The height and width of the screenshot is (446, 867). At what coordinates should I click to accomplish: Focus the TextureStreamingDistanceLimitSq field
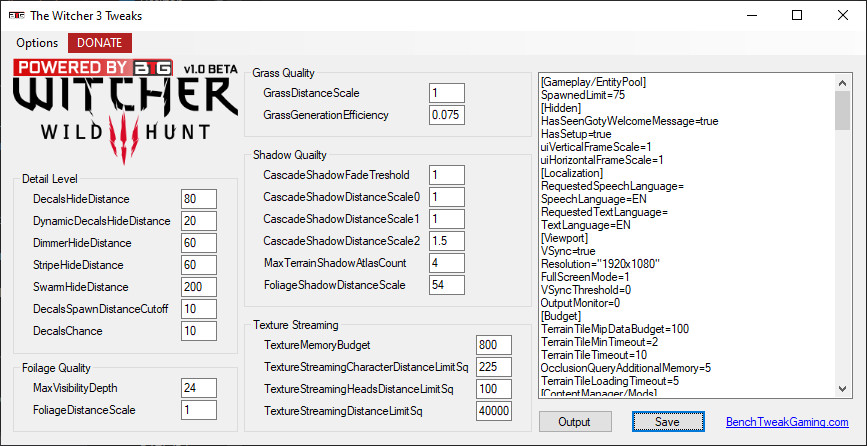point(494,411)
